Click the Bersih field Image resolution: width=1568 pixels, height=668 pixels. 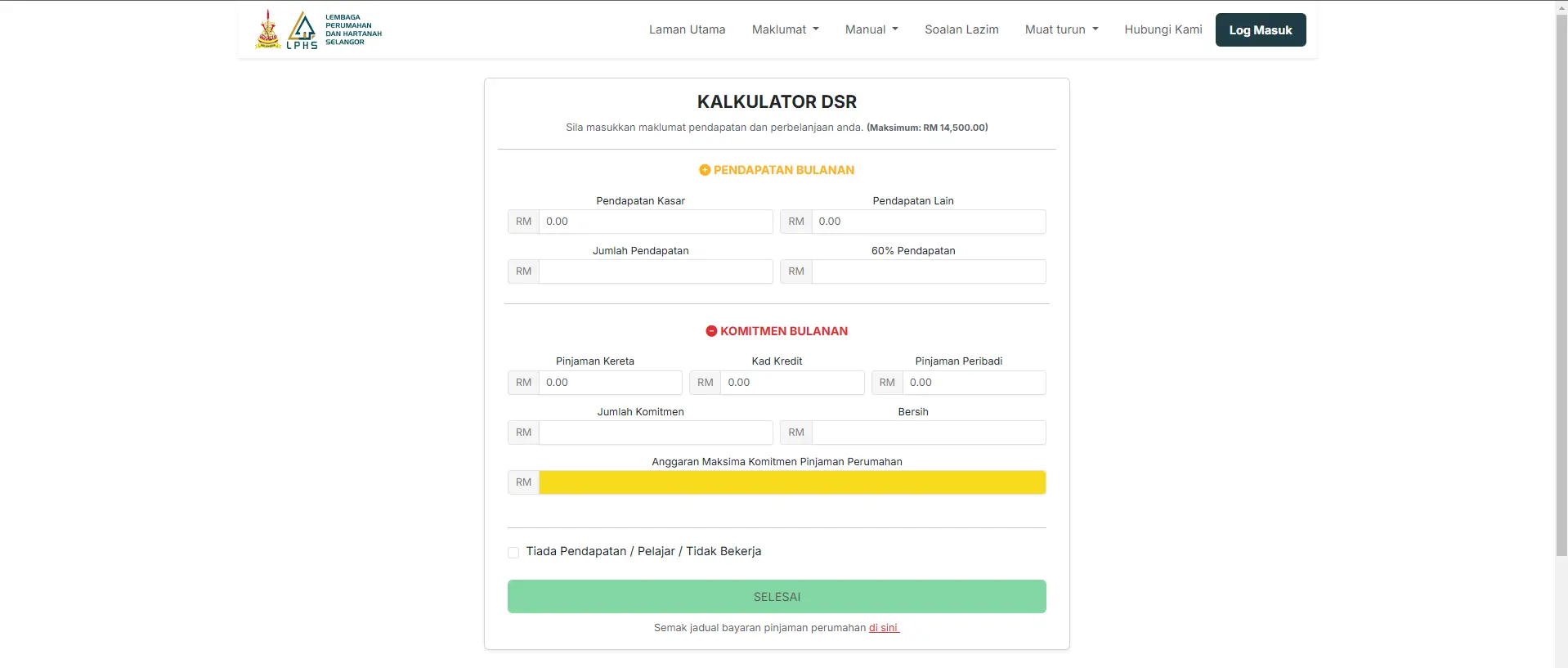coord(929,433)
